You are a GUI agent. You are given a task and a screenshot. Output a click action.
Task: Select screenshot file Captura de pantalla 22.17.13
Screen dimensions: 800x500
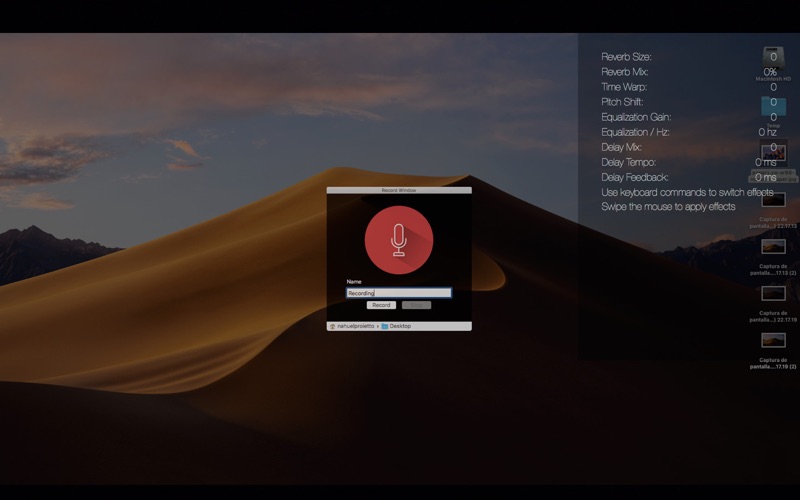click(x=773, y=199)
